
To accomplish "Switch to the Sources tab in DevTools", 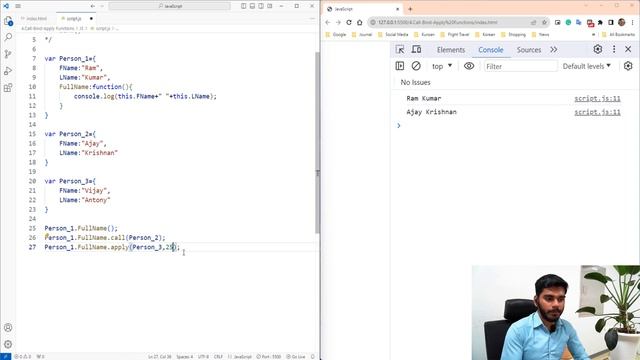I will point(529,50).
